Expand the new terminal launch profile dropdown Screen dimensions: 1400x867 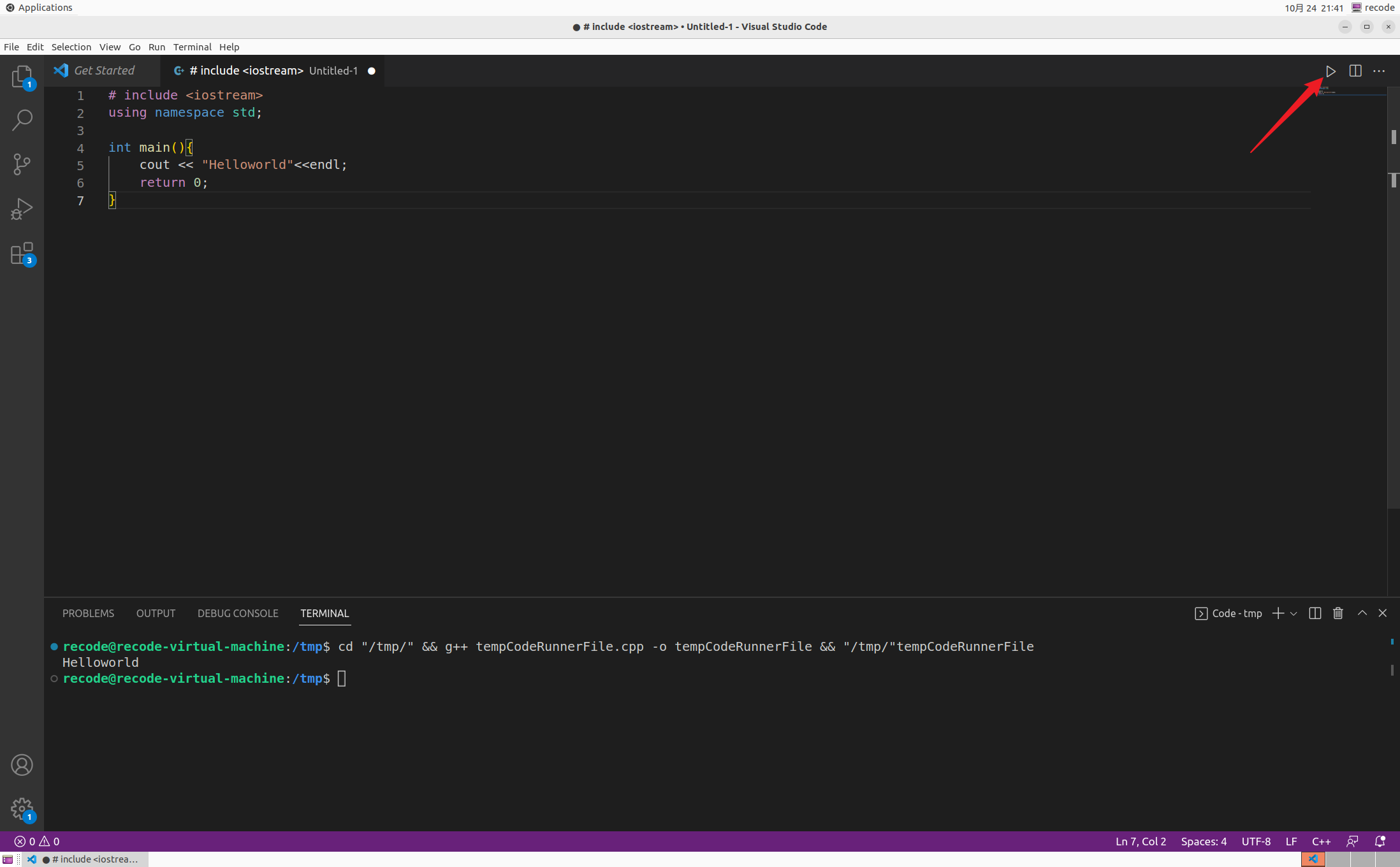1294,614
